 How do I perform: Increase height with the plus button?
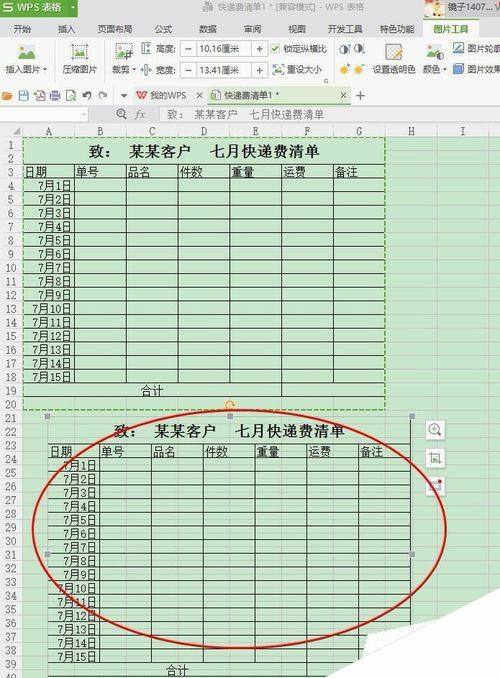tap(260, 49)
